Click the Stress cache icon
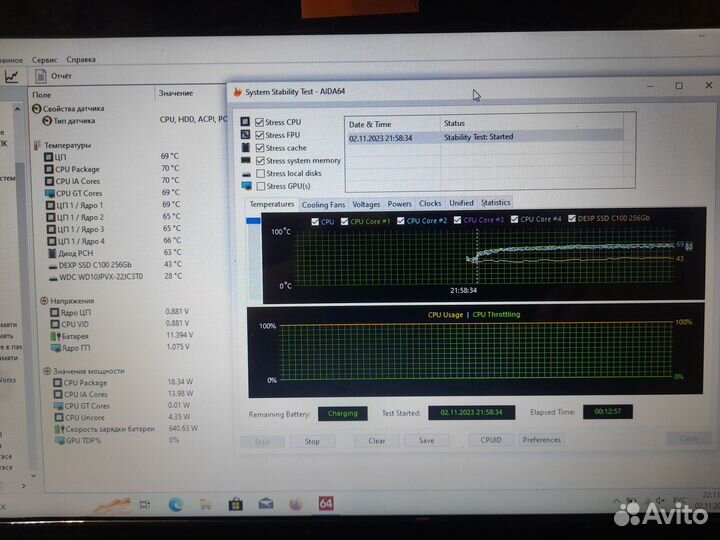This screenshot has width=720, height=540. click(x=246, y=147)
